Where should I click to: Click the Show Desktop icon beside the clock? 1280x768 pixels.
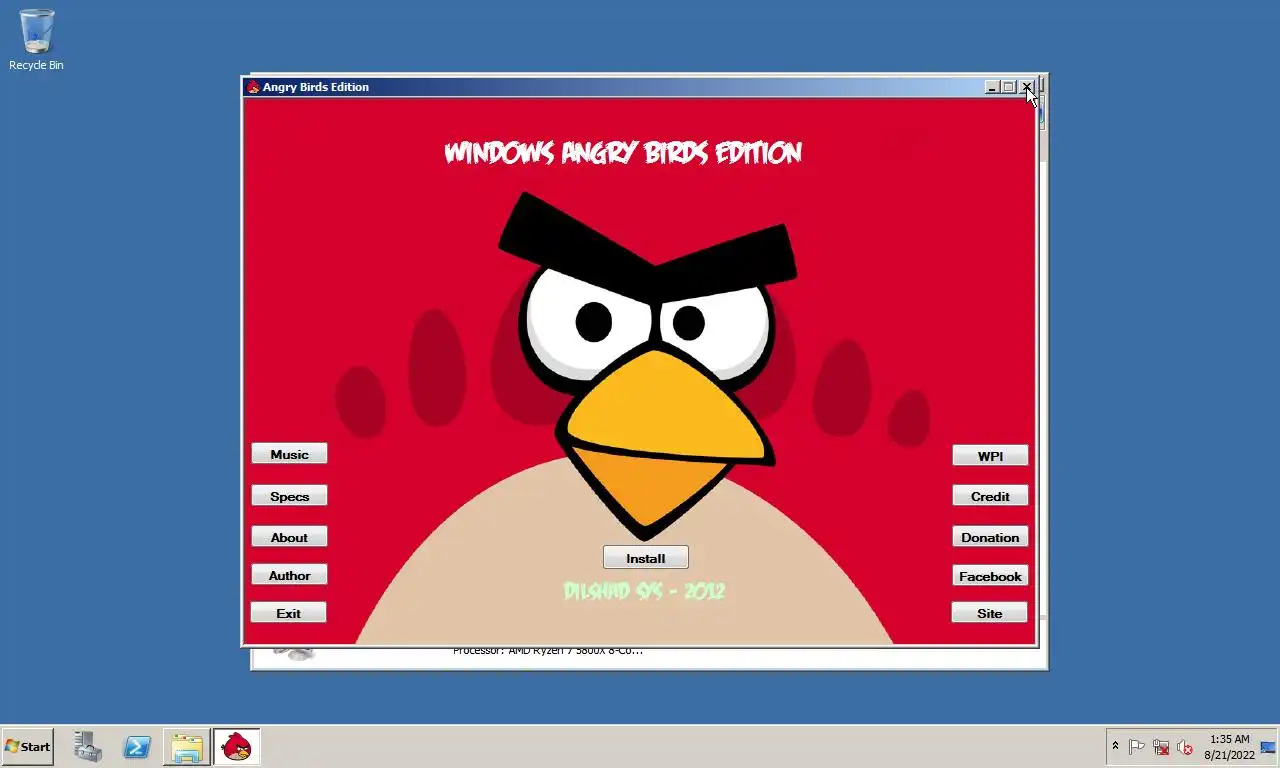tap(1269, 747)
